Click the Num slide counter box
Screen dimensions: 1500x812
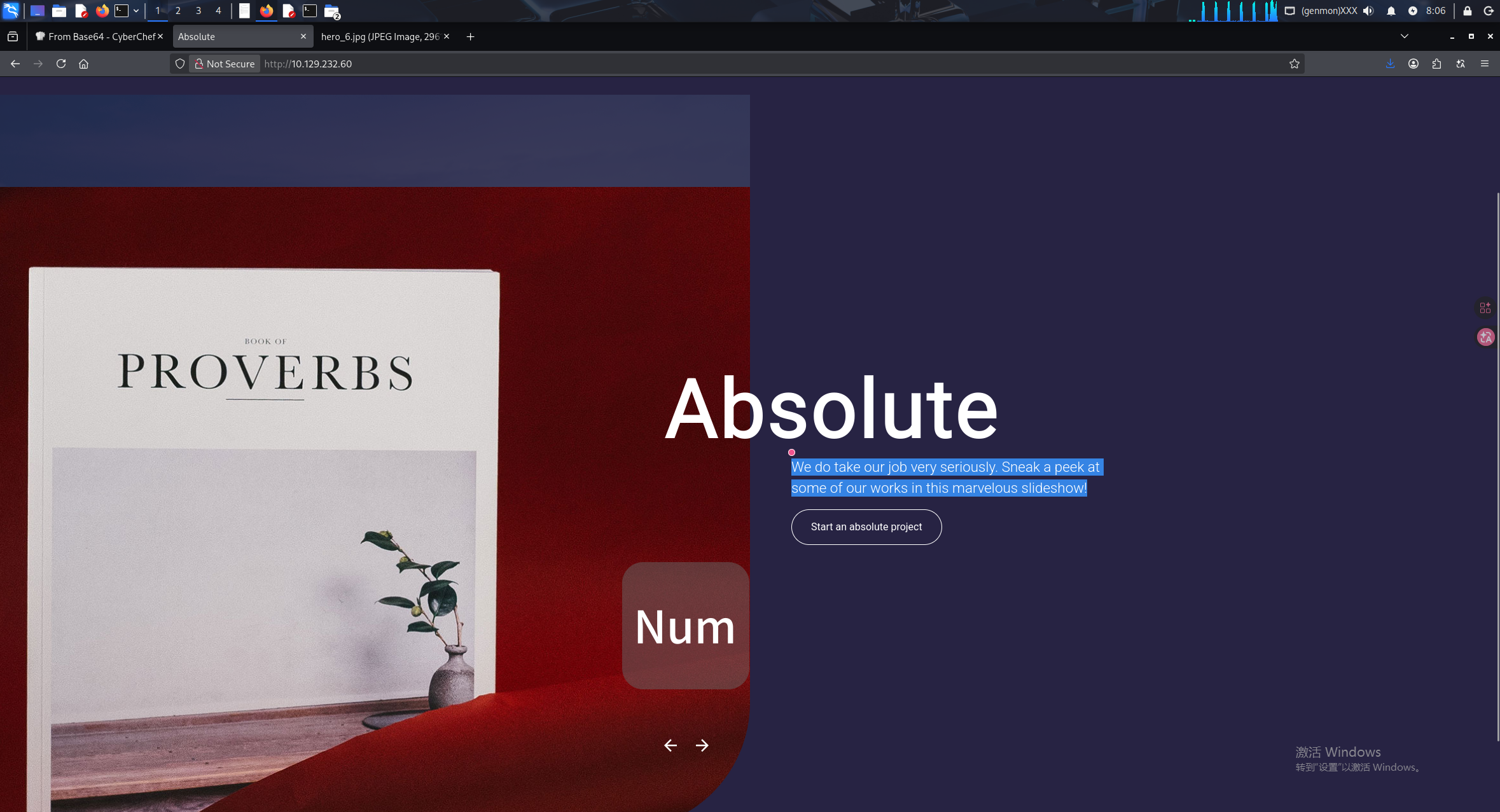686,626
